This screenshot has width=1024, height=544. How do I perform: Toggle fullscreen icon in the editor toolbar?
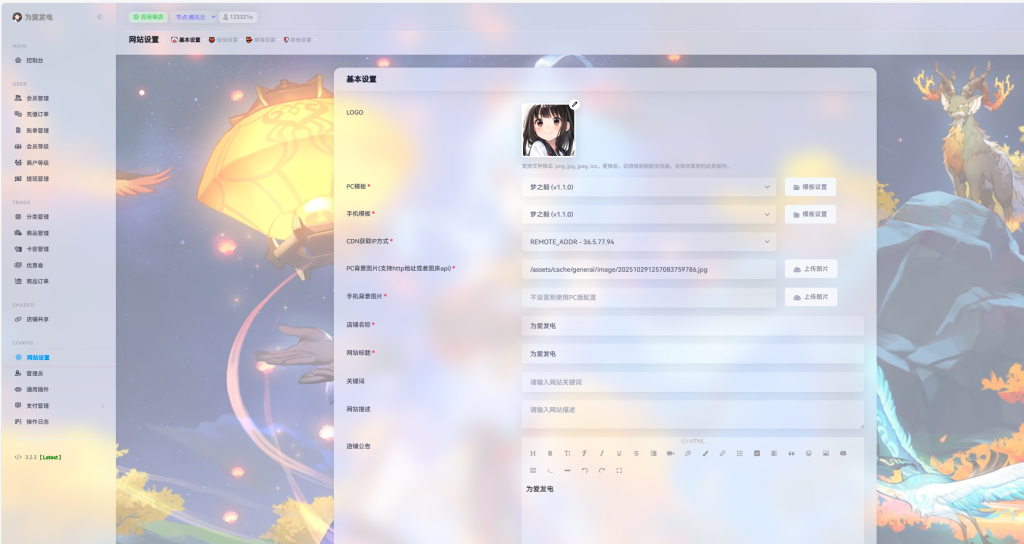619,470
